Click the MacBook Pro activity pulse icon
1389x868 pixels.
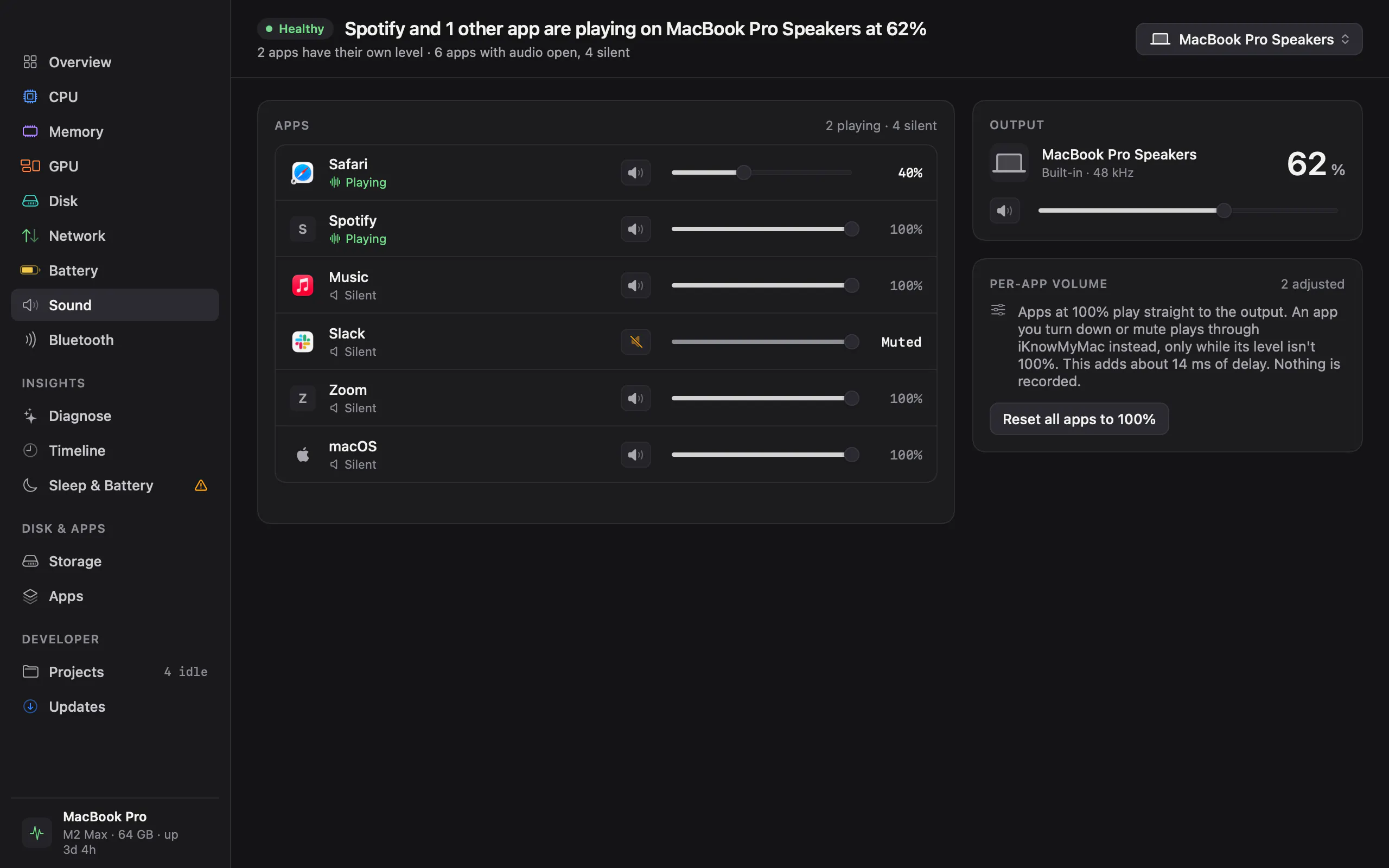(37, 832)
